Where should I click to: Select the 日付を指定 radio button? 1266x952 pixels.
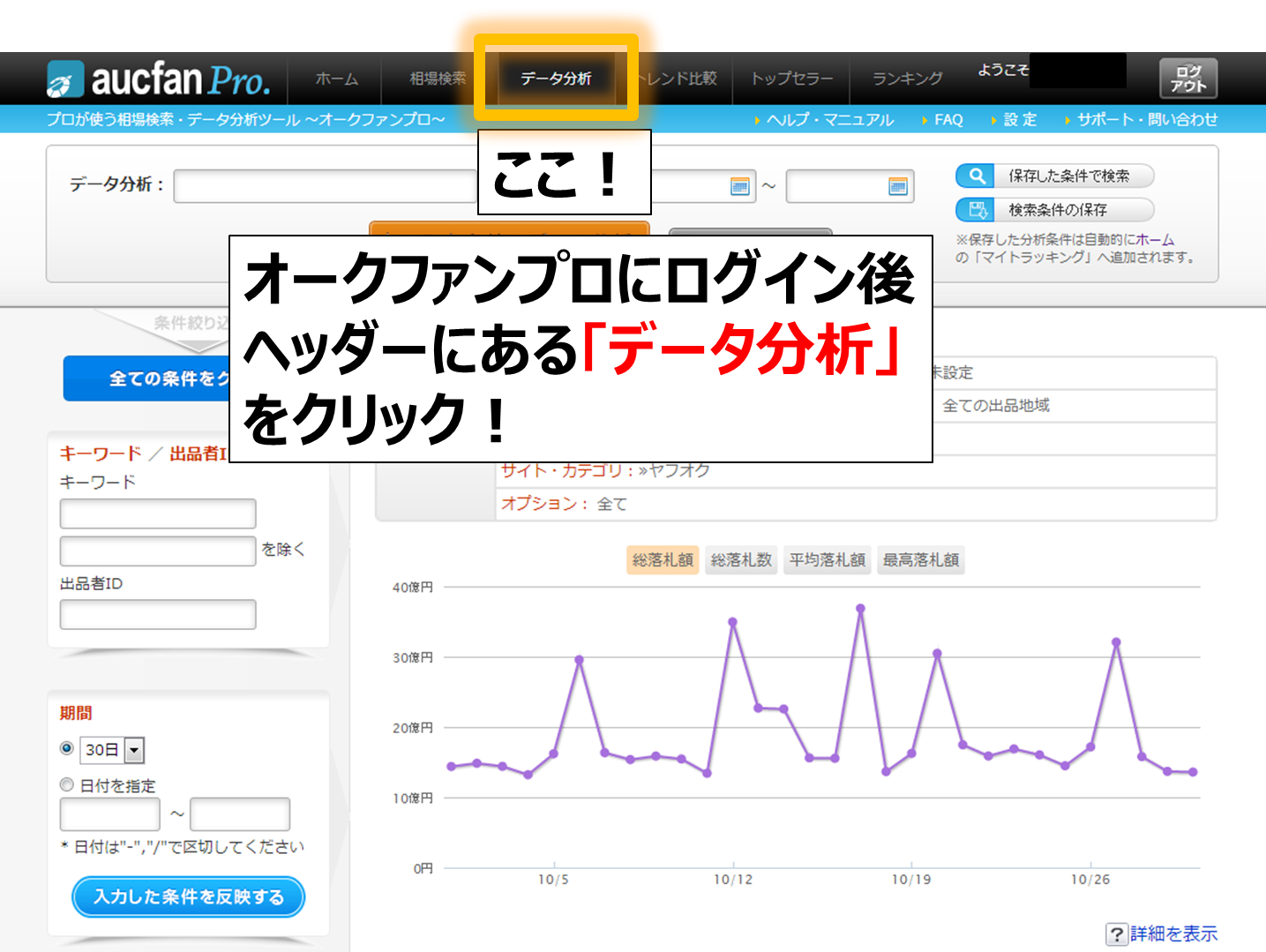point(66,784)
